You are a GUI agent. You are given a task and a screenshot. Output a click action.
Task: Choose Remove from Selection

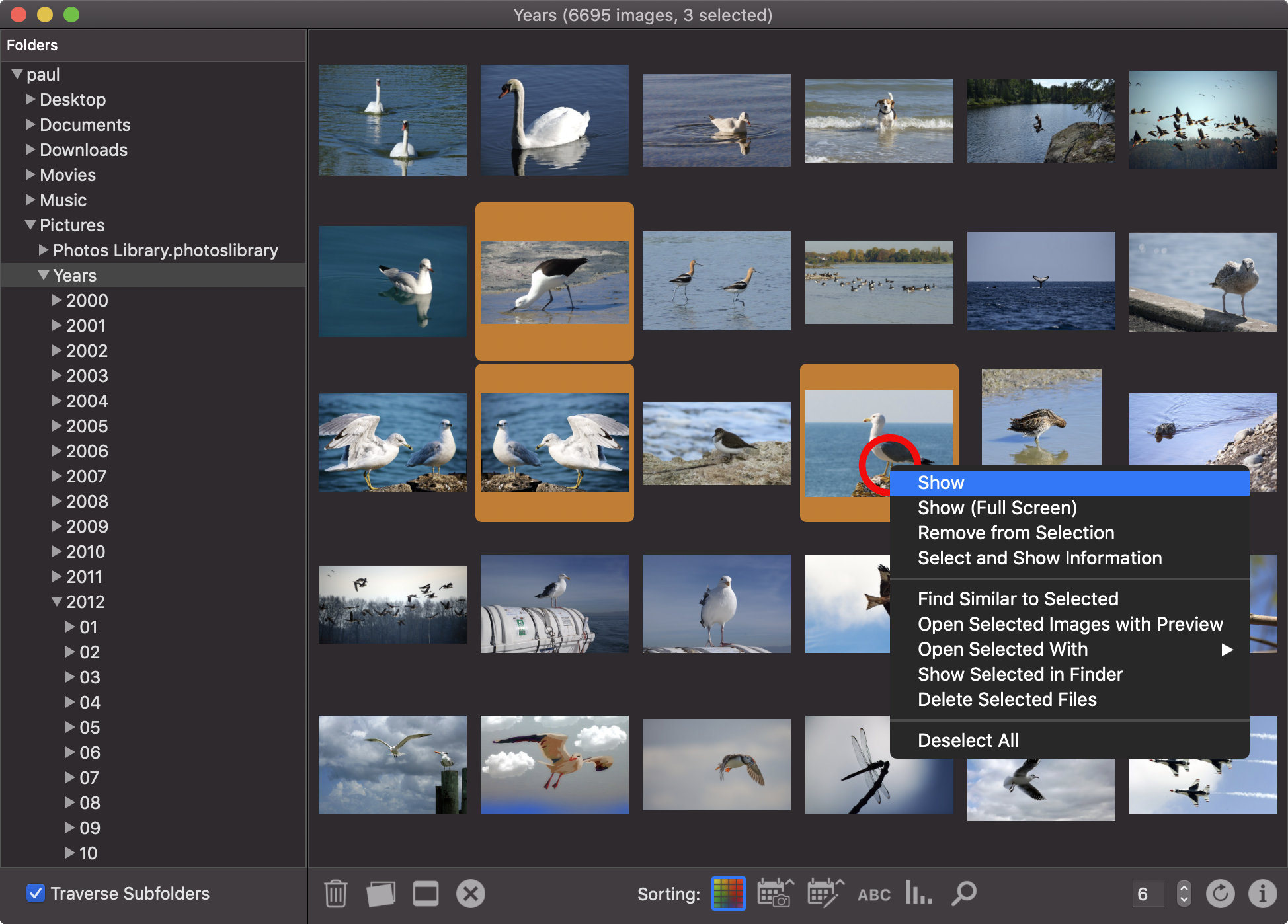click(x=1069, y=533)
